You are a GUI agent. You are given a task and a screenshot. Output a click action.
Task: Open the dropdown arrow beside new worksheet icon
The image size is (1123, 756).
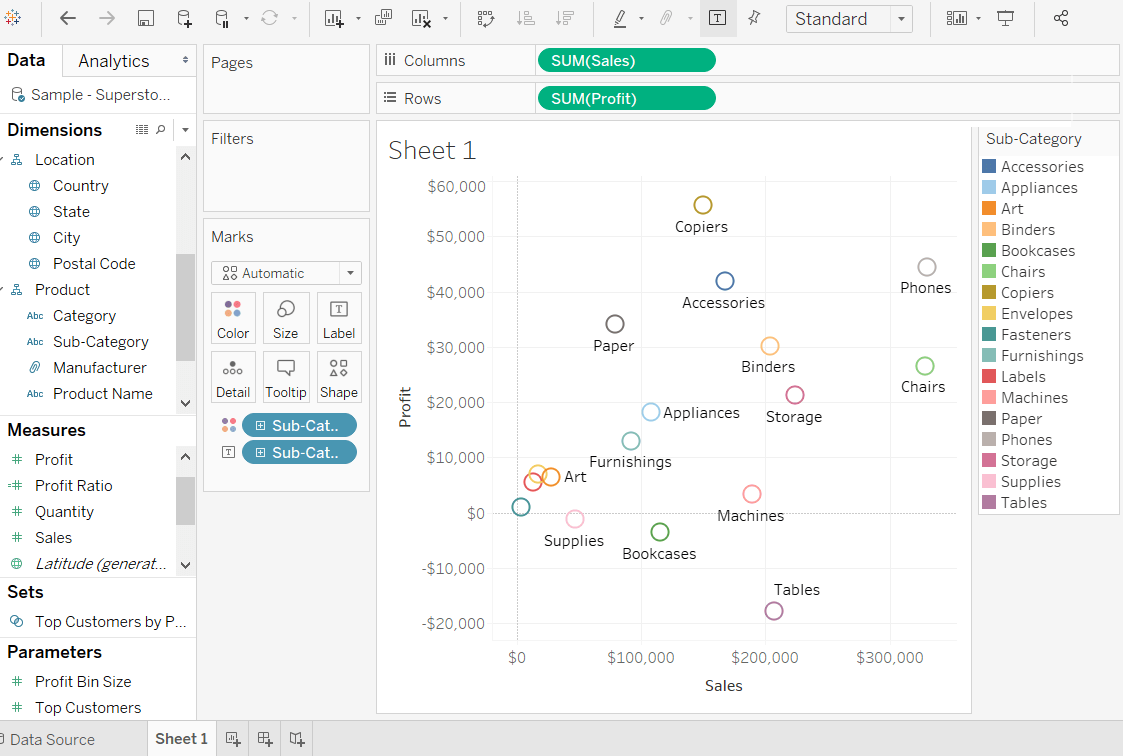[358, 19]
